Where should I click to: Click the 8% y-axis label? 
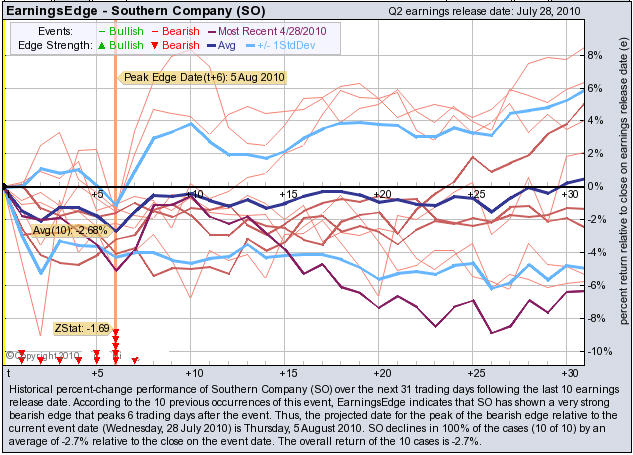[594, 54]
